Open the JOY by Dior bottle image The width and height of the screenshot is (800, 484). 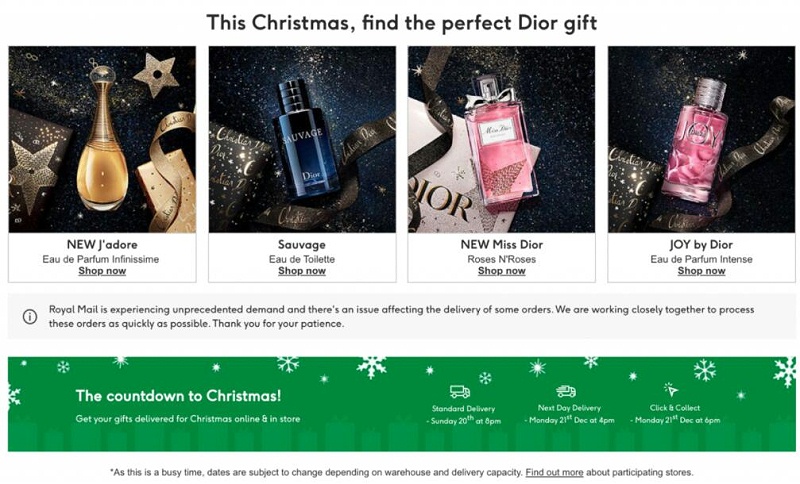tap(702, 139)
